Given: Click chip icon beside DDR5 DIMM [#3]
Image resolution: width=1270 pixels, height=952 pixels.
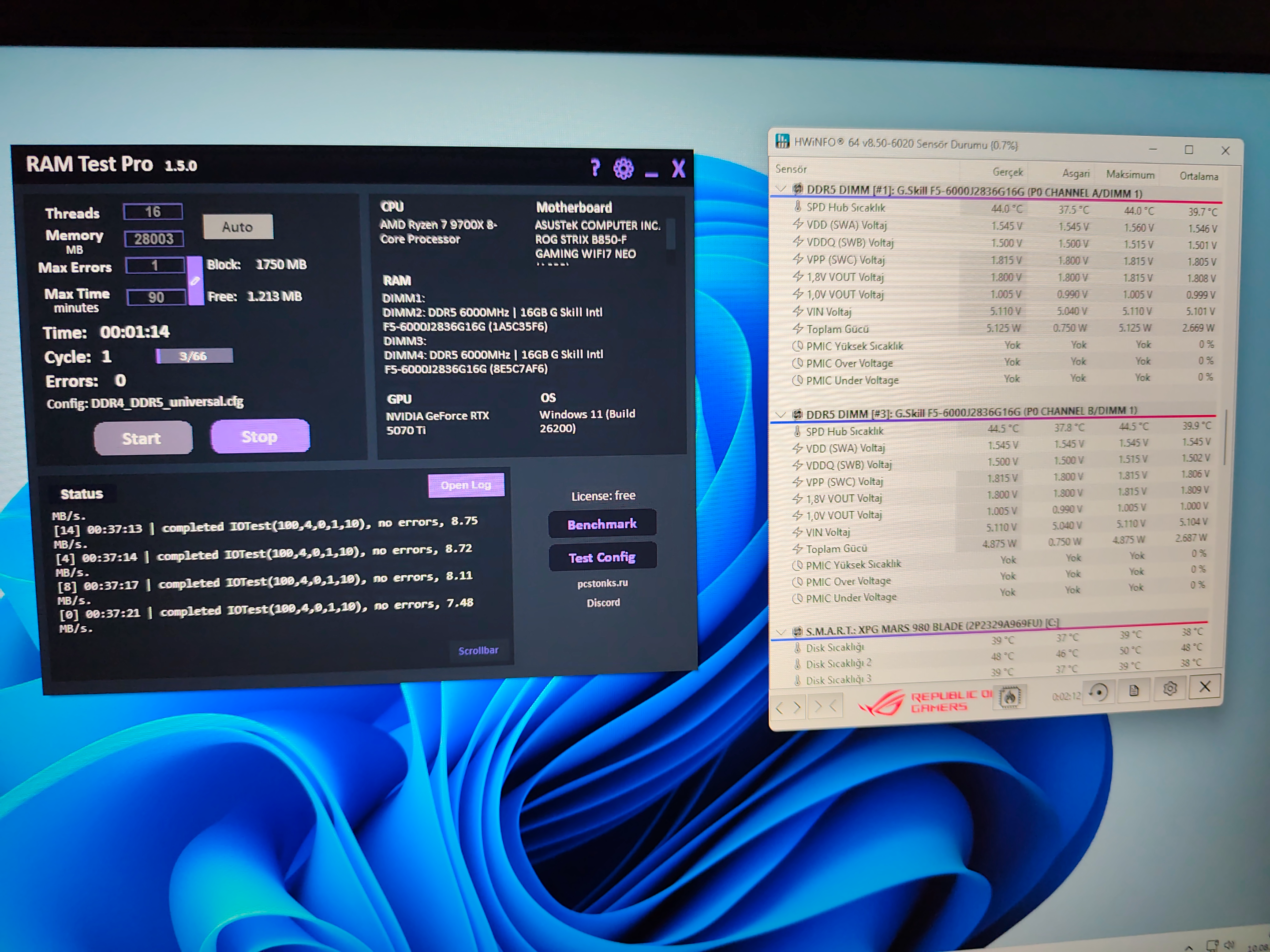Looking at the screenshot, I should coord(797,414).
